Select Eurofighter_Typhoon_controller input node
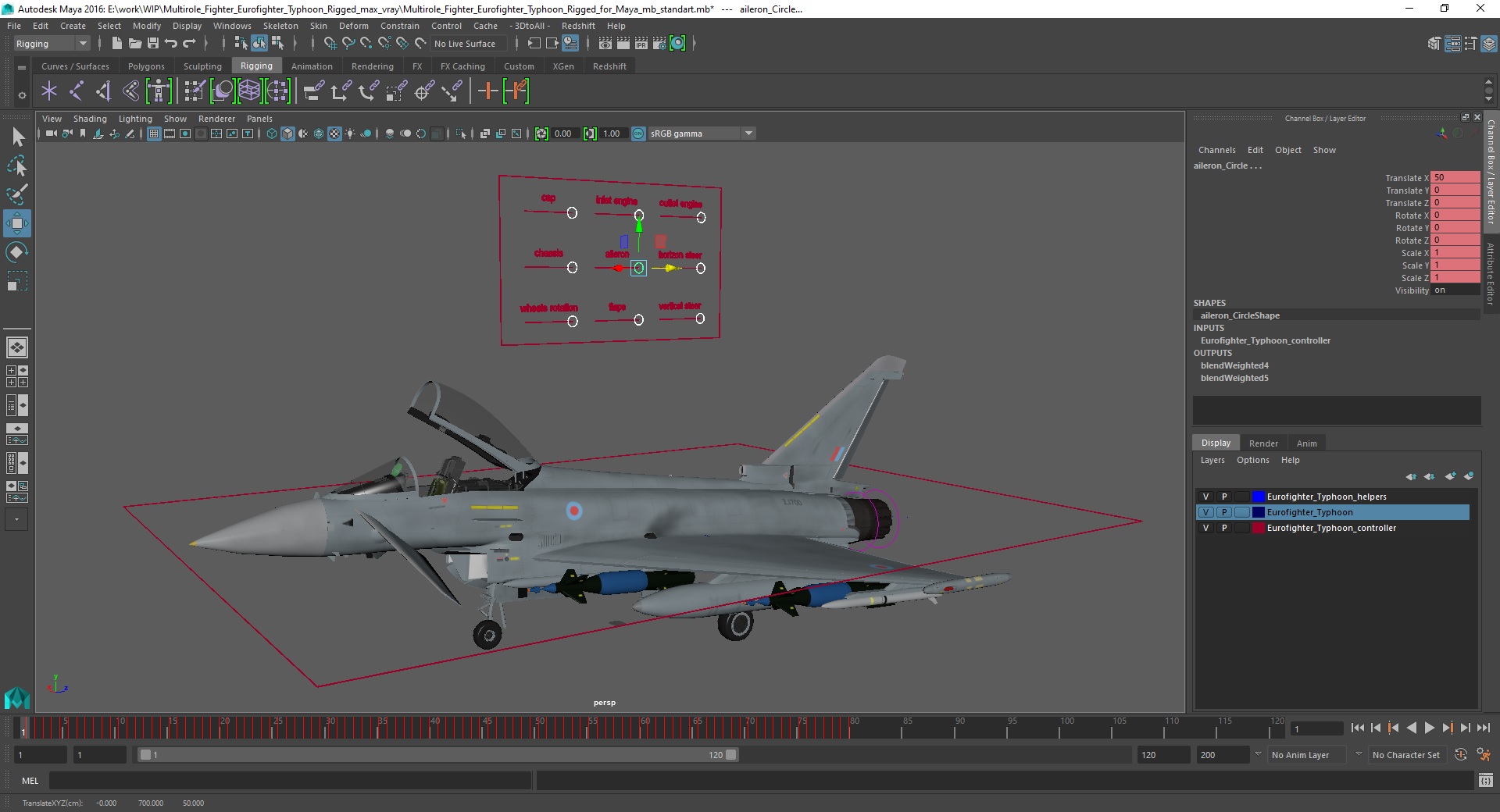Image resolution: width=1500 pixels, height=812 pixels. pyautogui.click(x=1265, y=340)
